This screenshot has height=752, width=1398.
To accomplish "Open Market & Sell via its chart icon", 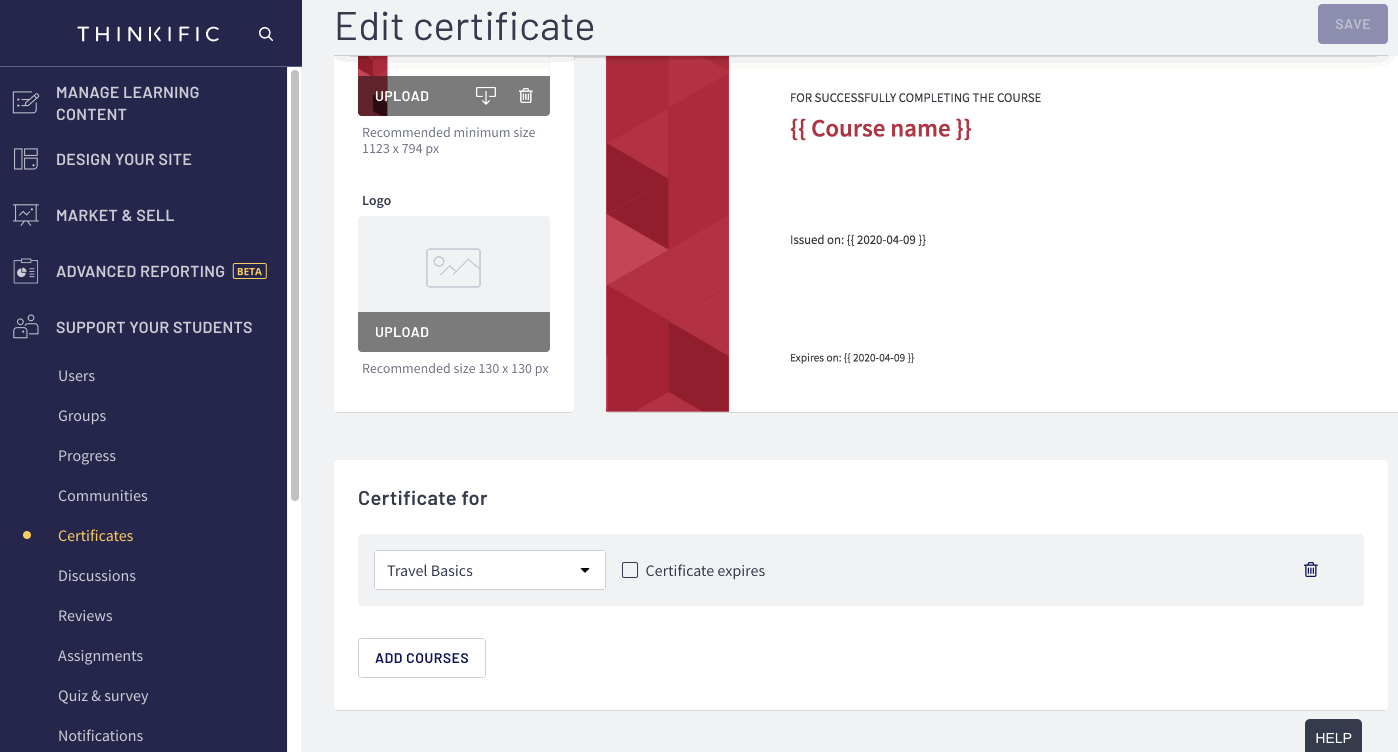I will tap(25, 214).
